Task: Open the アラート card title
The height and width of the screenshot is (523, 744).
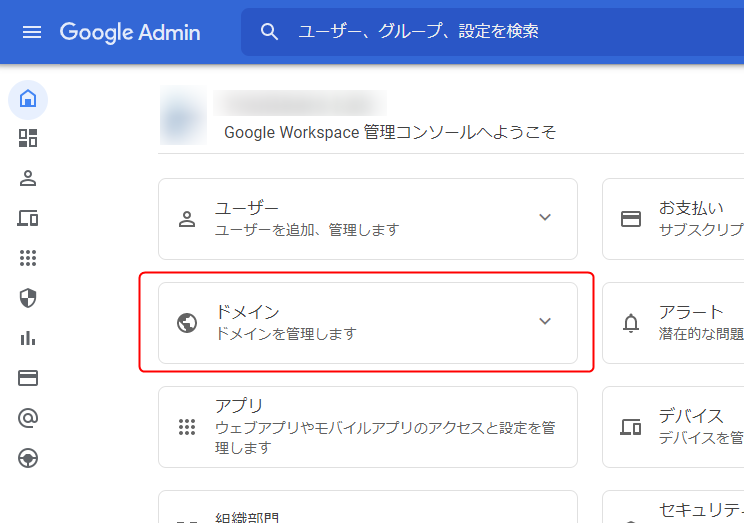Action: 691,312
